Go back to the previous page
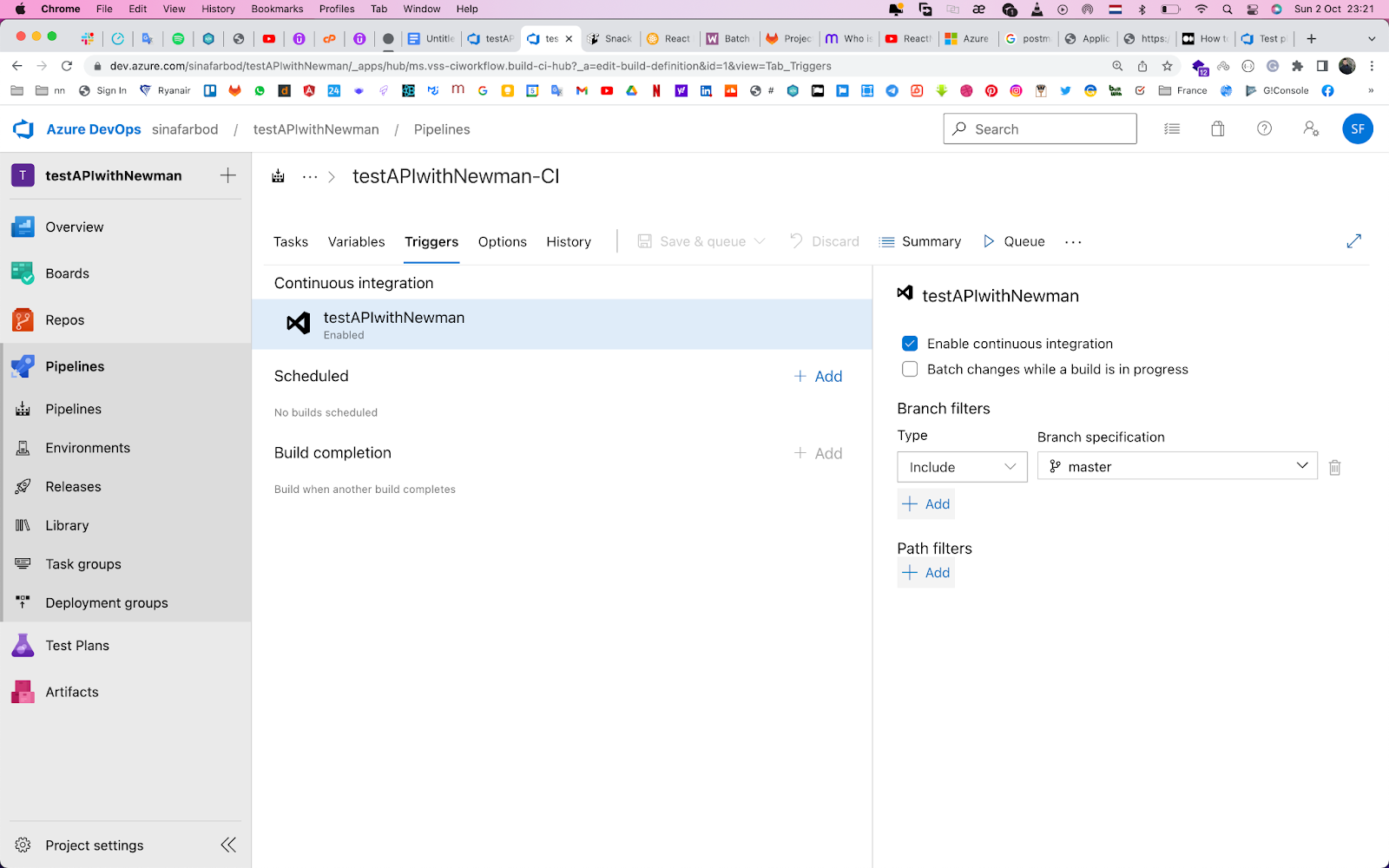 [17, 66]
